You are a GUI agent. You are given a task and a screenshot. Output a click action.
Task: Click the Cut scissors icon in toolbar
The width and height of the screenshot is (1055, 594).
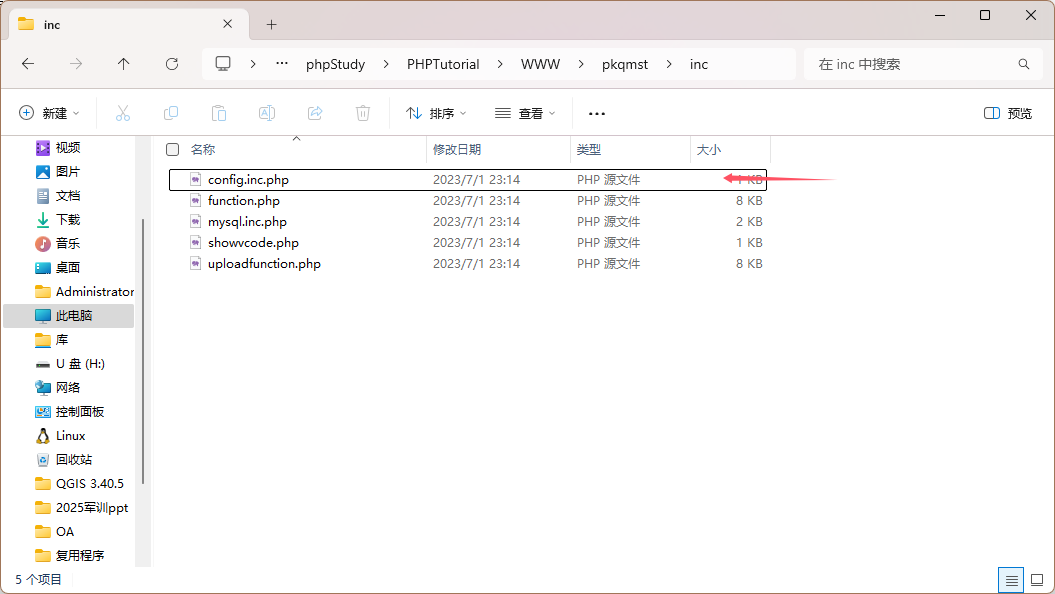(123, 113)
